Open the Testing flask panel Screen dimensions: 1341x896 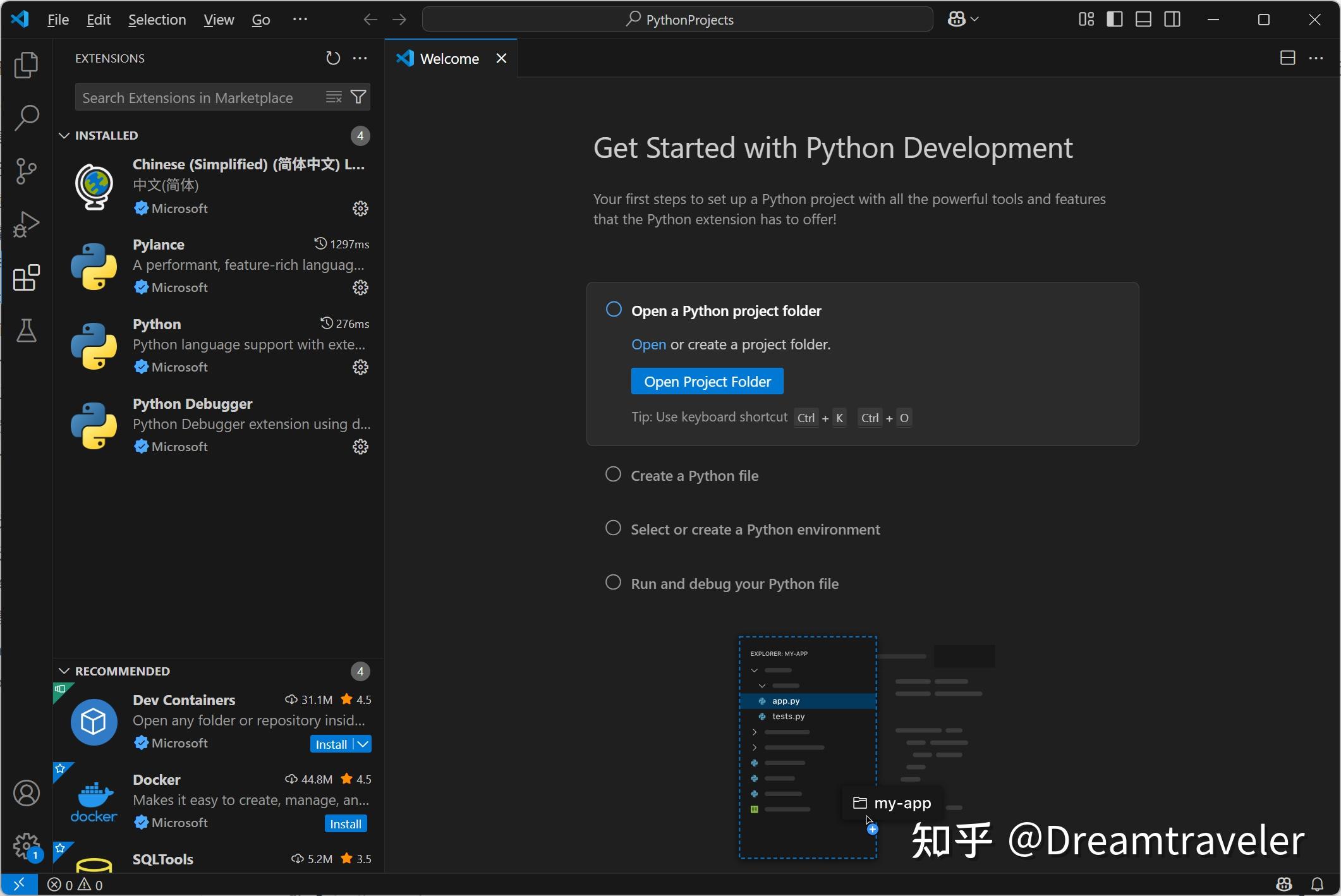26,330
